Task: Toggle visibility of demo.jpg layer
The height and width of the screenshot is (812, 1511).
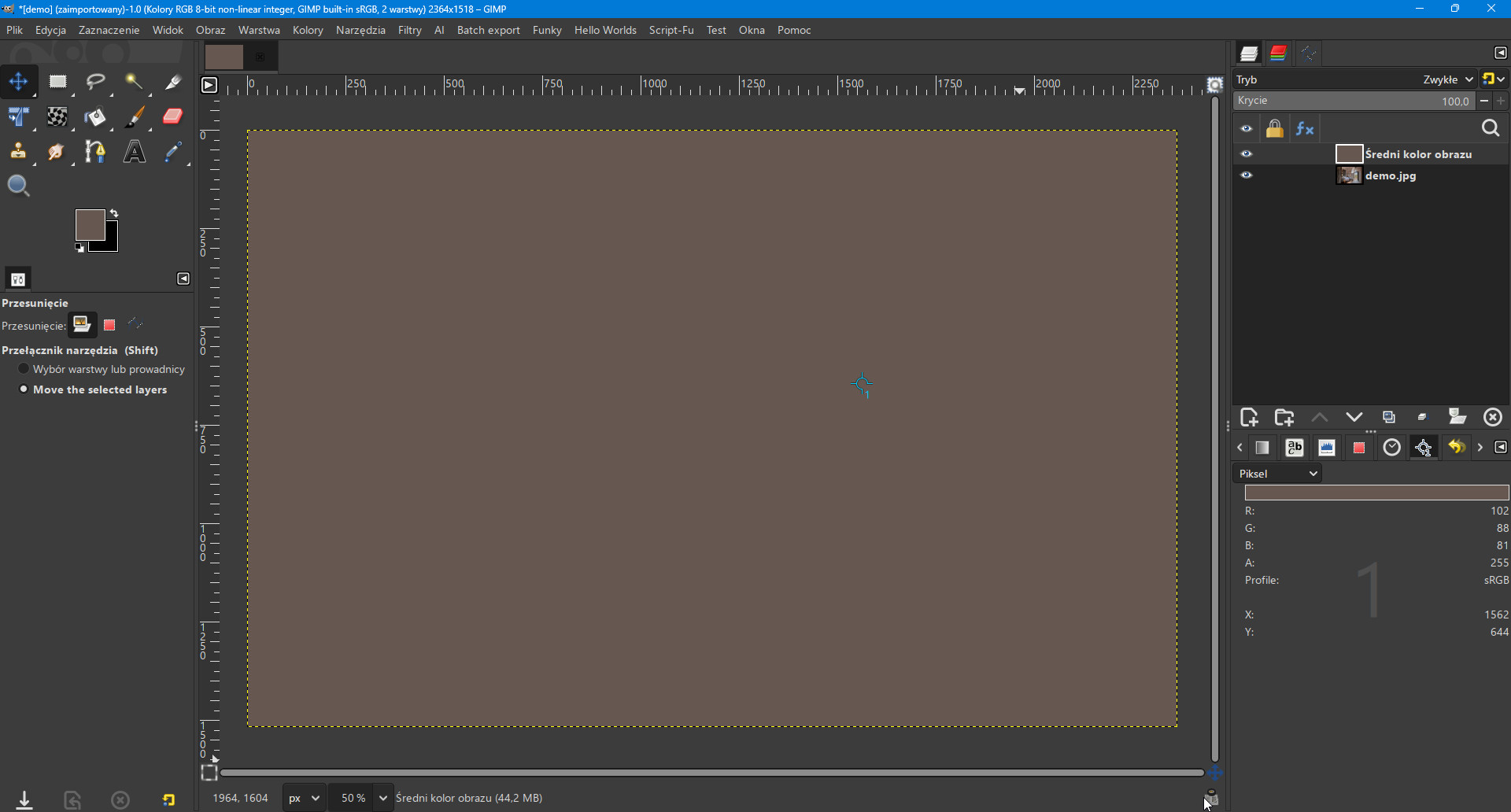Action: (1247, 175)
